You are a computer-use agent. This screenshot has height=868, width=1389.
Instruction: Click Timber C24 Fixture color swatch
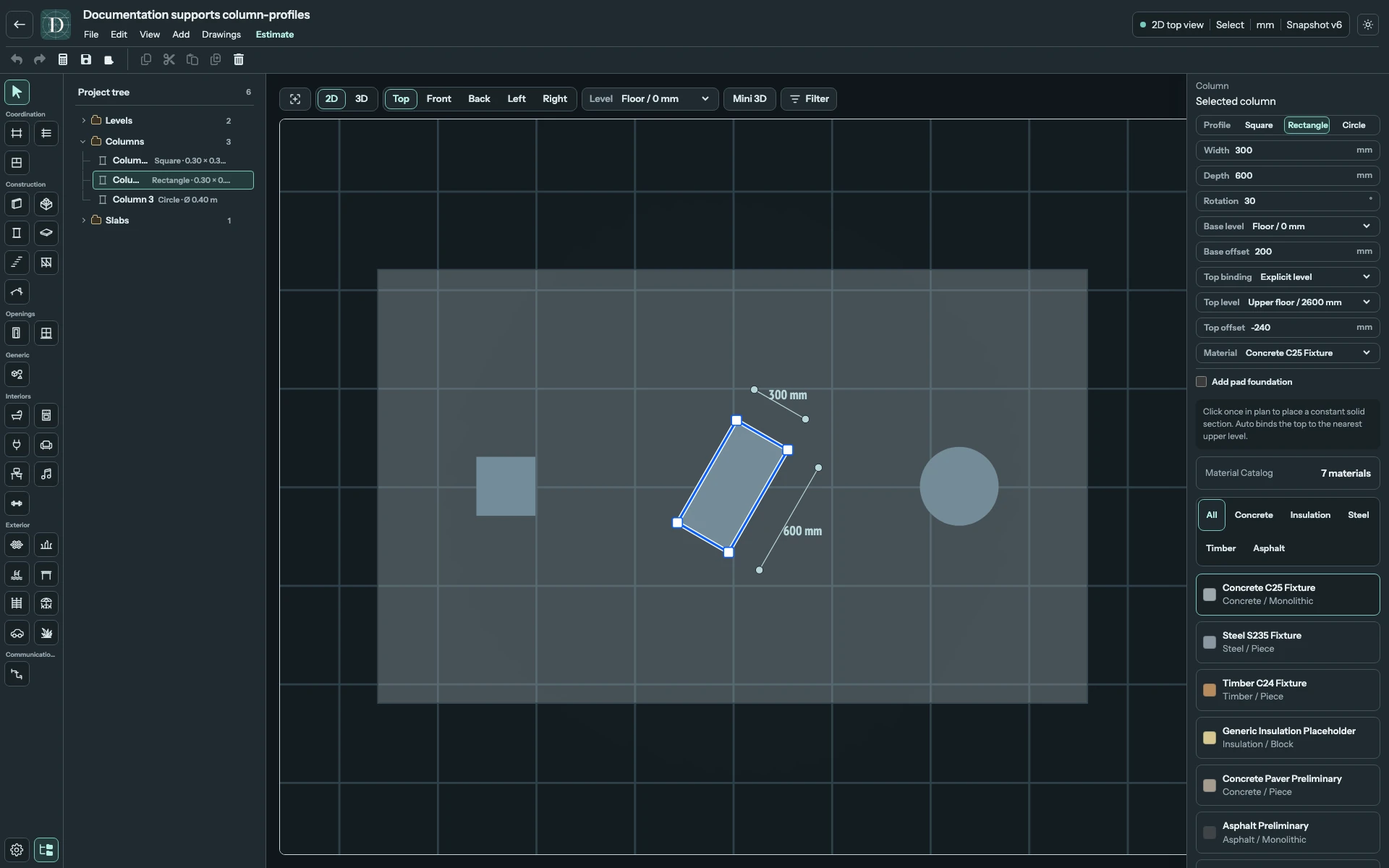[1210, 690]
